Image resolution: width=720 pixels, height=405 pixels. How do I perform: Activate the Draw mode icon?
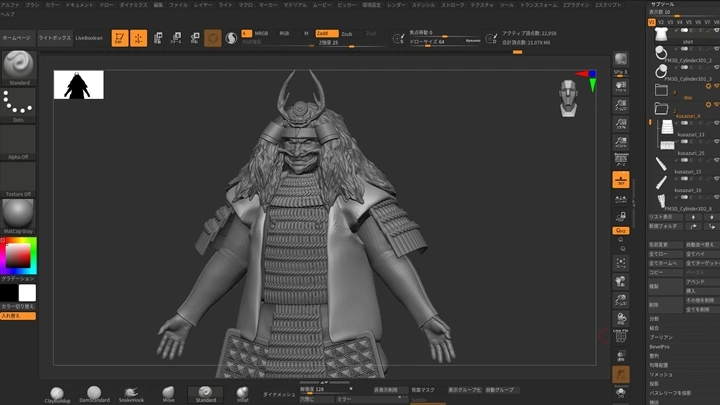tap(139, 38)
